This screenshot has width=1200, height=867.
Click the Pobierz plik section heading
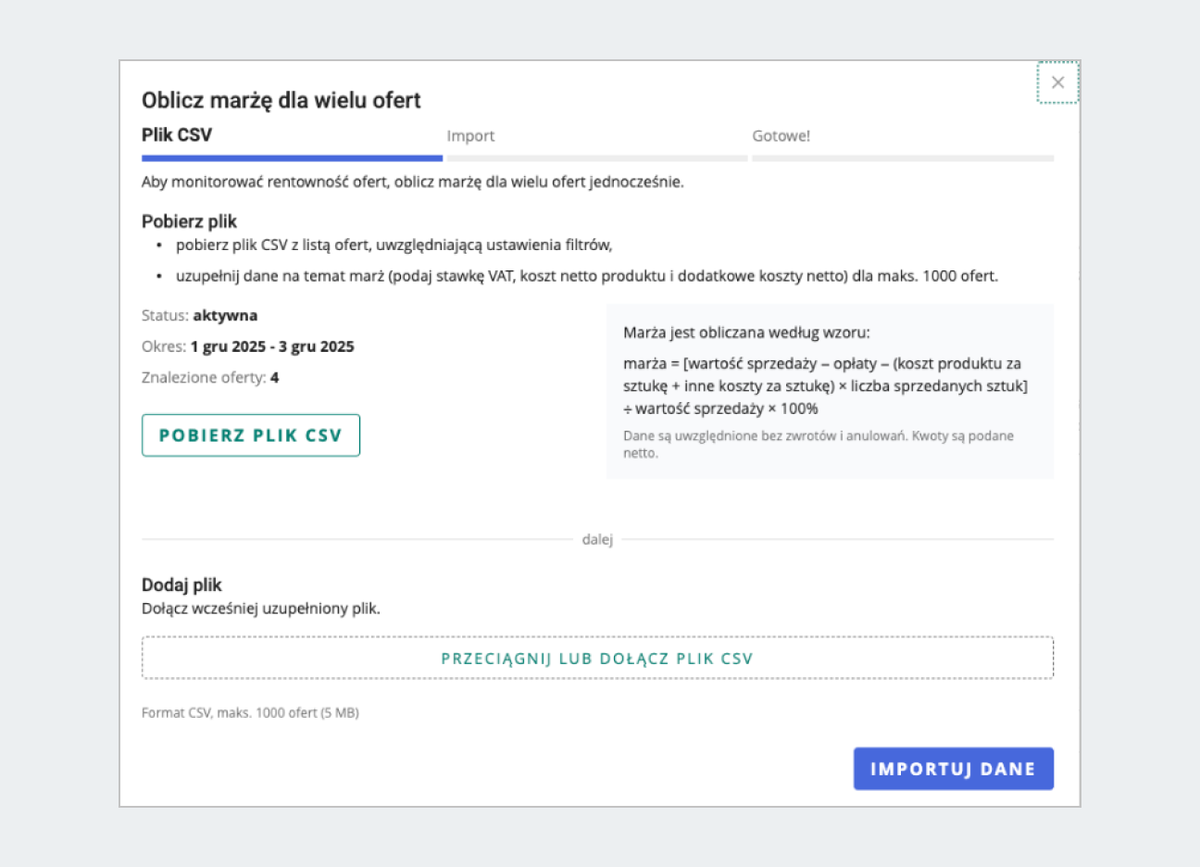(x=189, y=221)
